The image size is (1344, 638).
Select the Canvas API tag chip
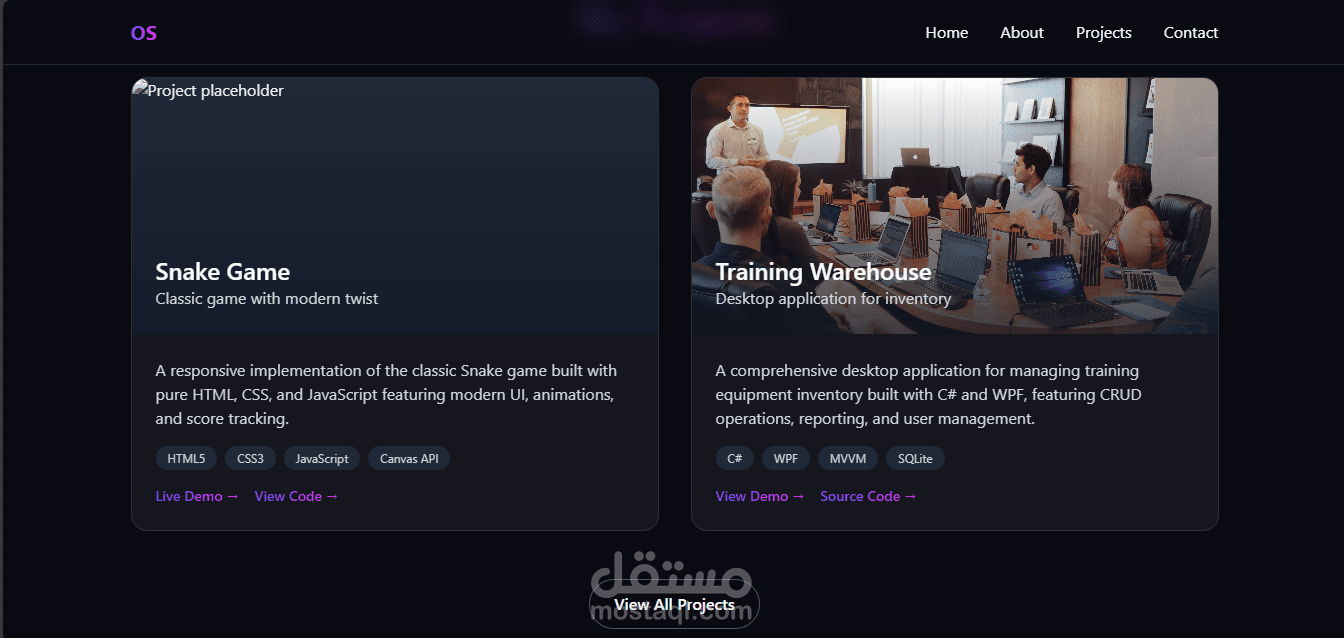pyautogui.click(x=409, y=459)
